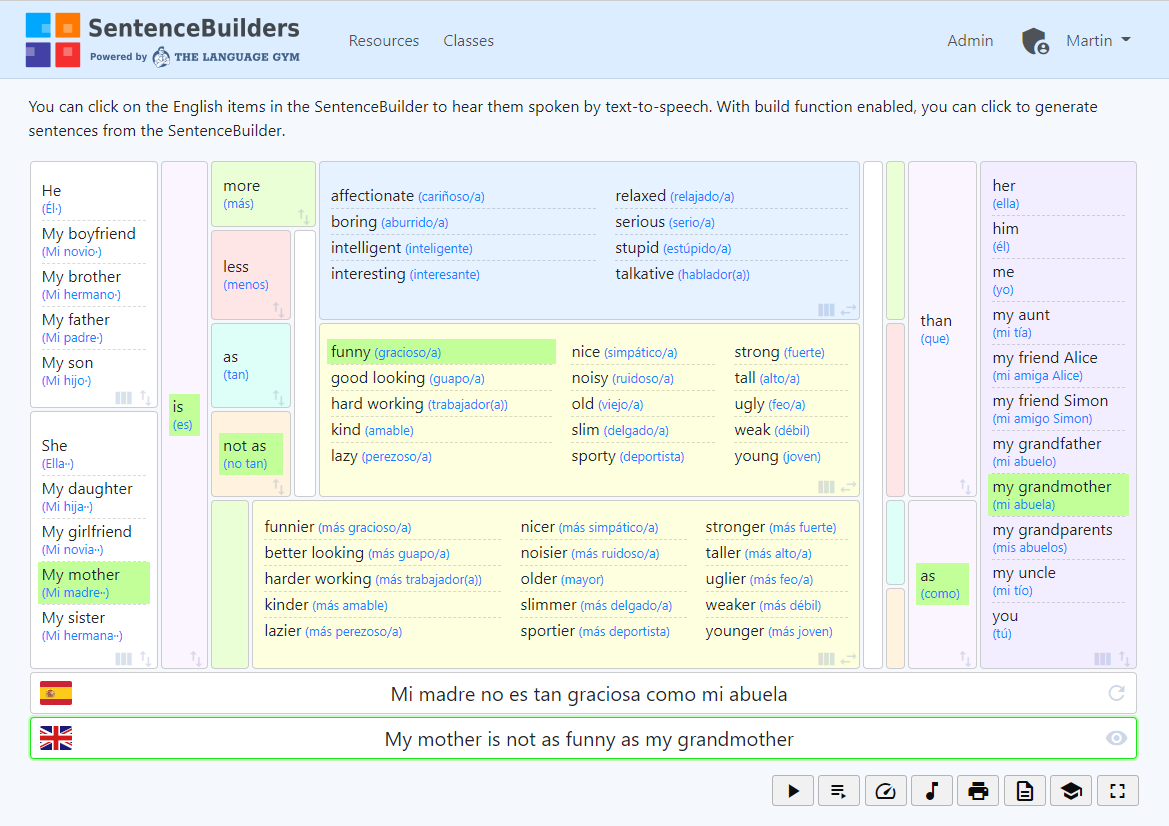Viewport: 1169px width, 826px height.
Task: Click sort arrows in the 'less' box
Action: tap(278, 309)
